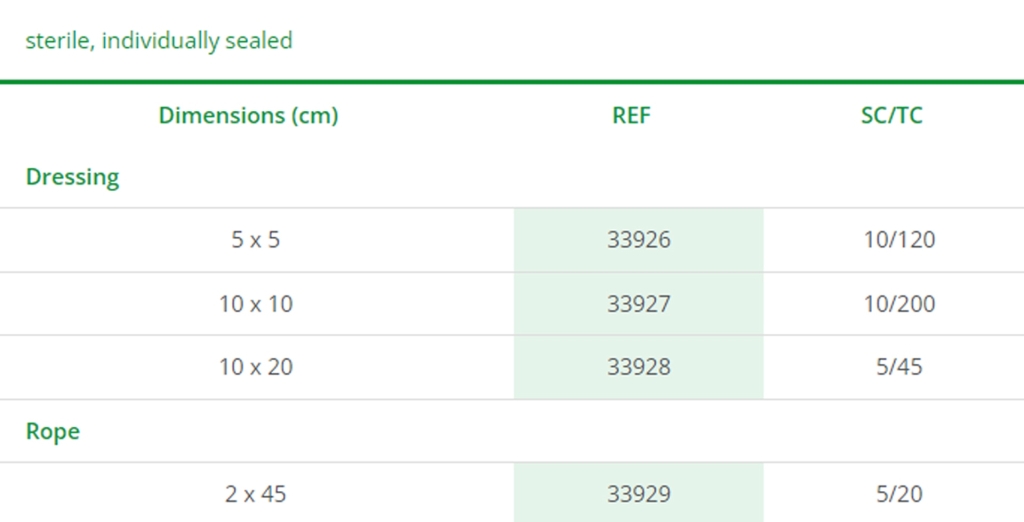
Task: Click the 2 x 45 dimension cell
Action: click(256, 494)
